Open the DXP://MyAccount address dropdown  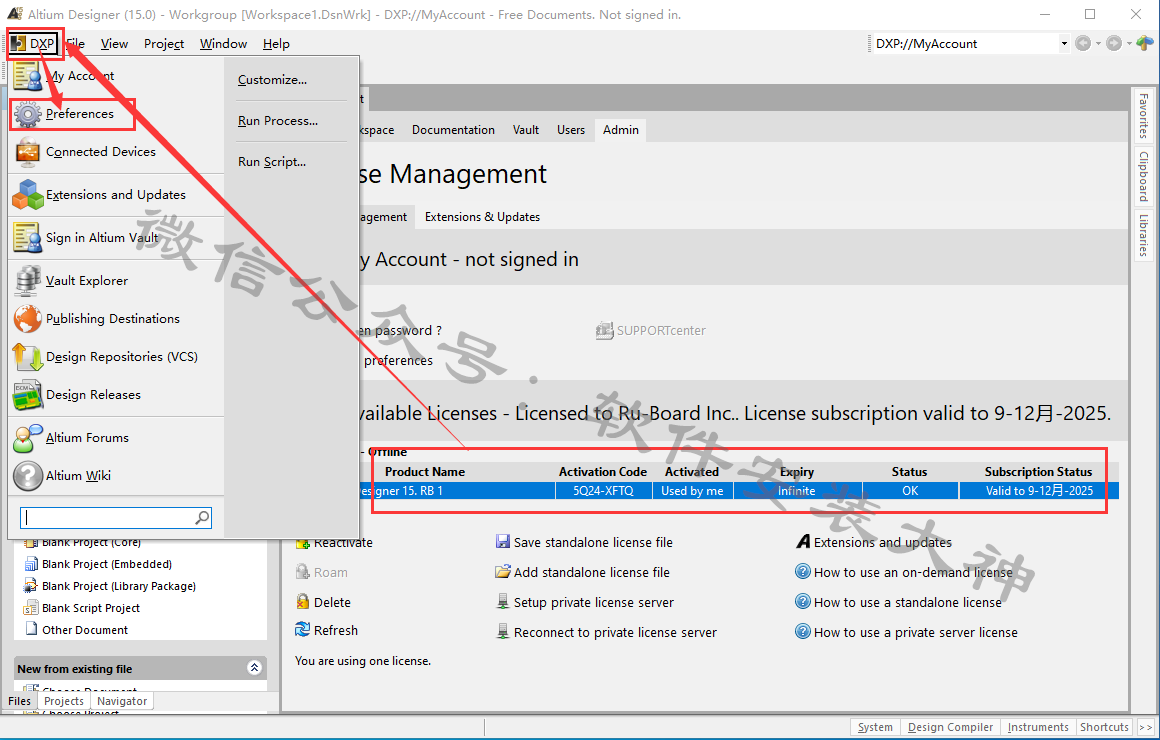[1064, 44]
